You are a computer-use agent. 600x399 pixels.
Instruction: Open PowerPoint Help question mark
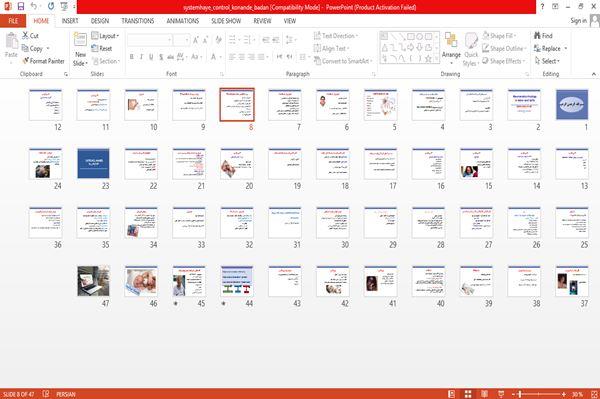click(x=542, y=7)
